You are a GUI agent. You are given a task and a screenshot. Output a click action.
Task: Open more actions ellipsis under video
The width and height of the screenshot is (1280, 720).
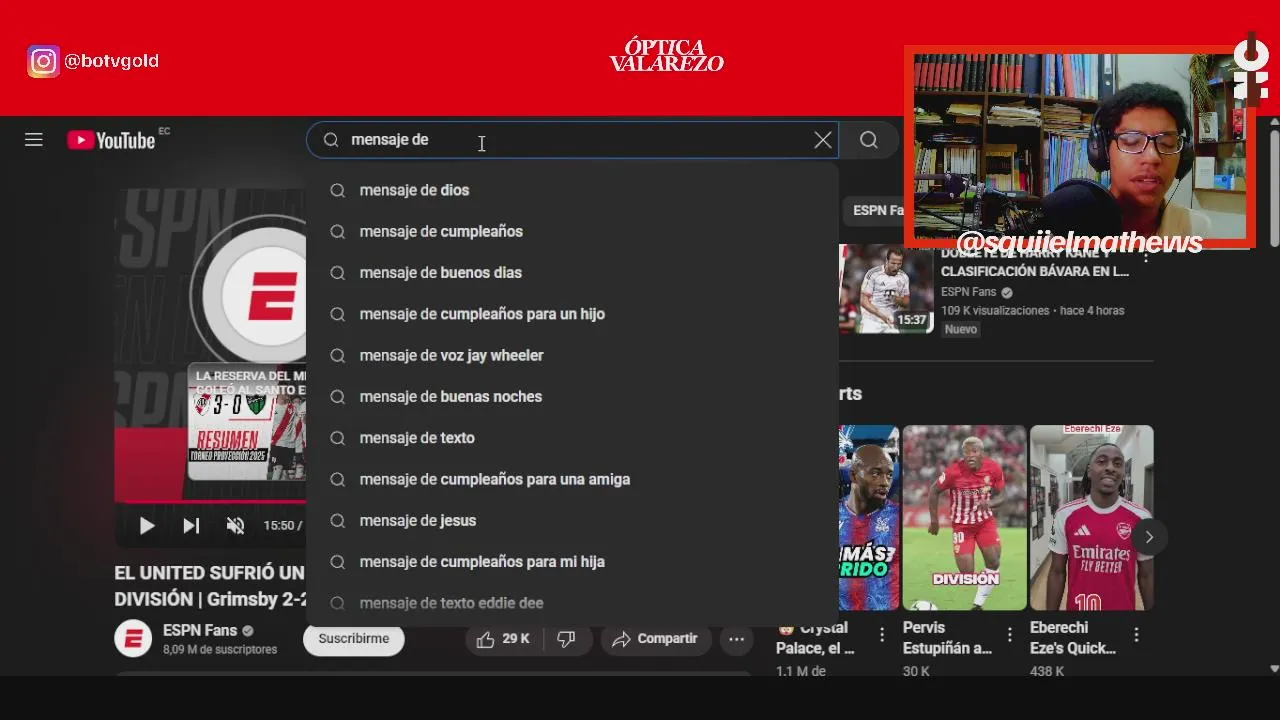point(737,639)
